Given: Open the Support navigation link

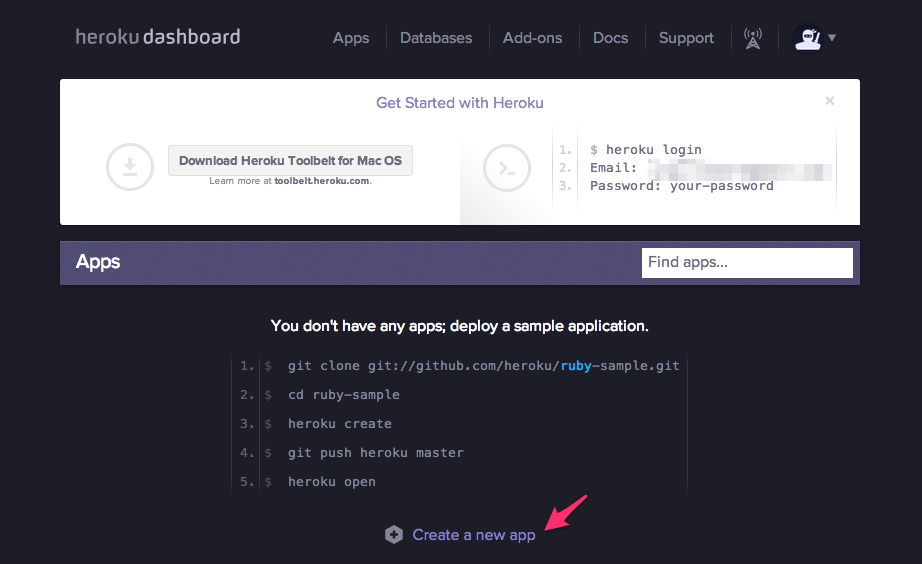Looking at the screenshot, I should coord(686,38).
